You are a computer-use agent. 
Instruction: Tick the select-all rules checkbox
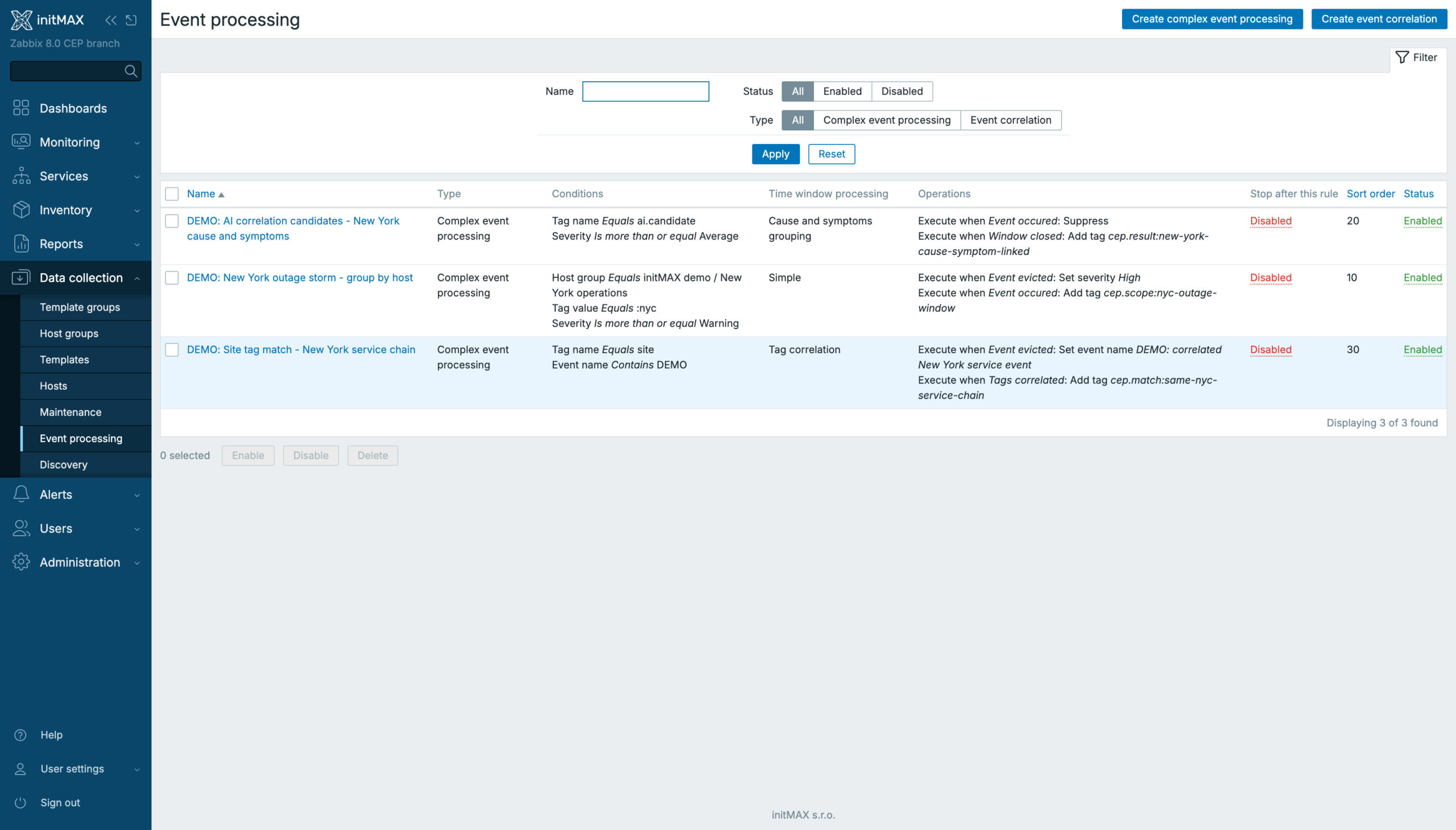172,194
